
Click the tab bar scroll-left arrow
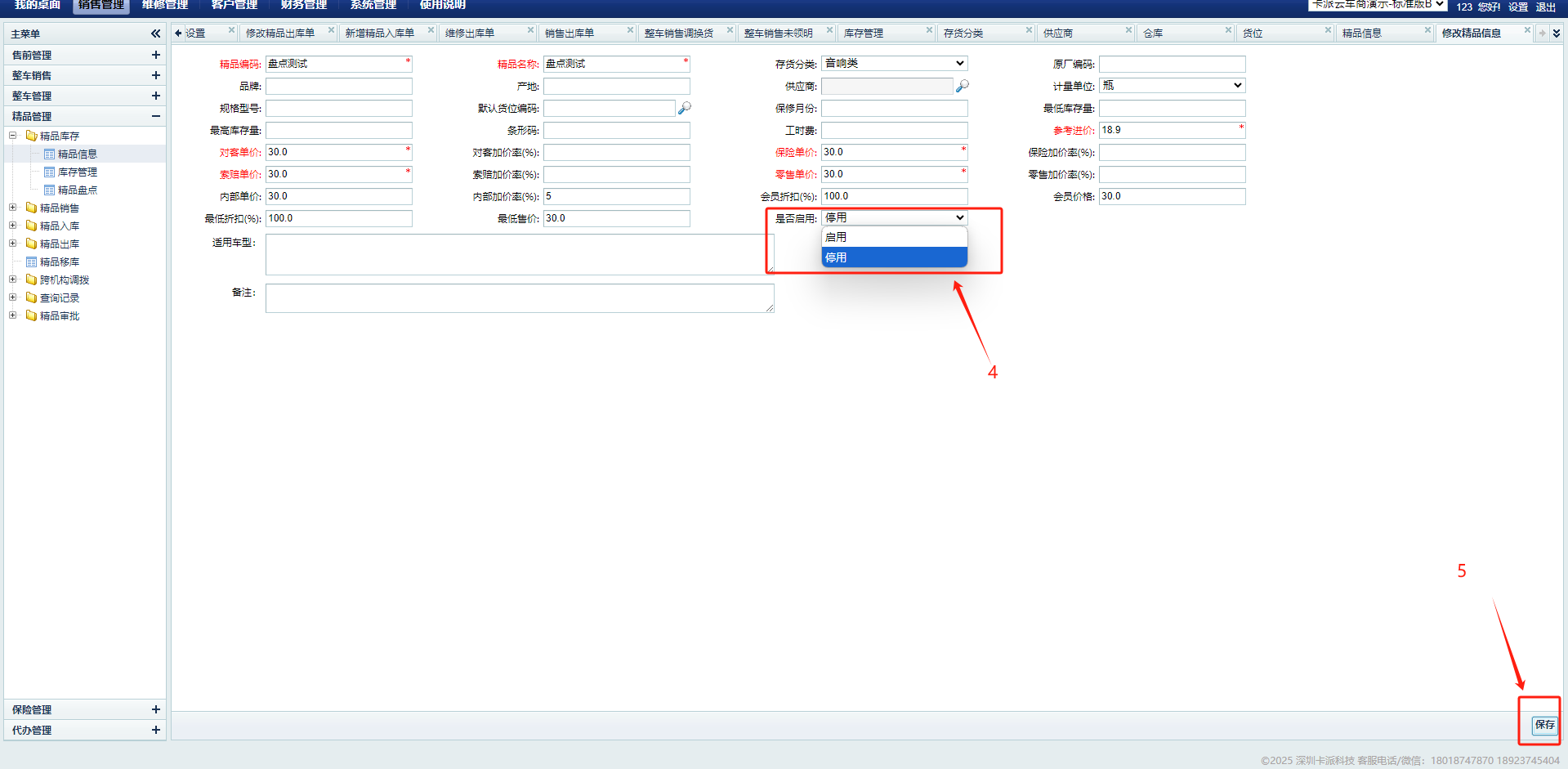coord(178,34)
